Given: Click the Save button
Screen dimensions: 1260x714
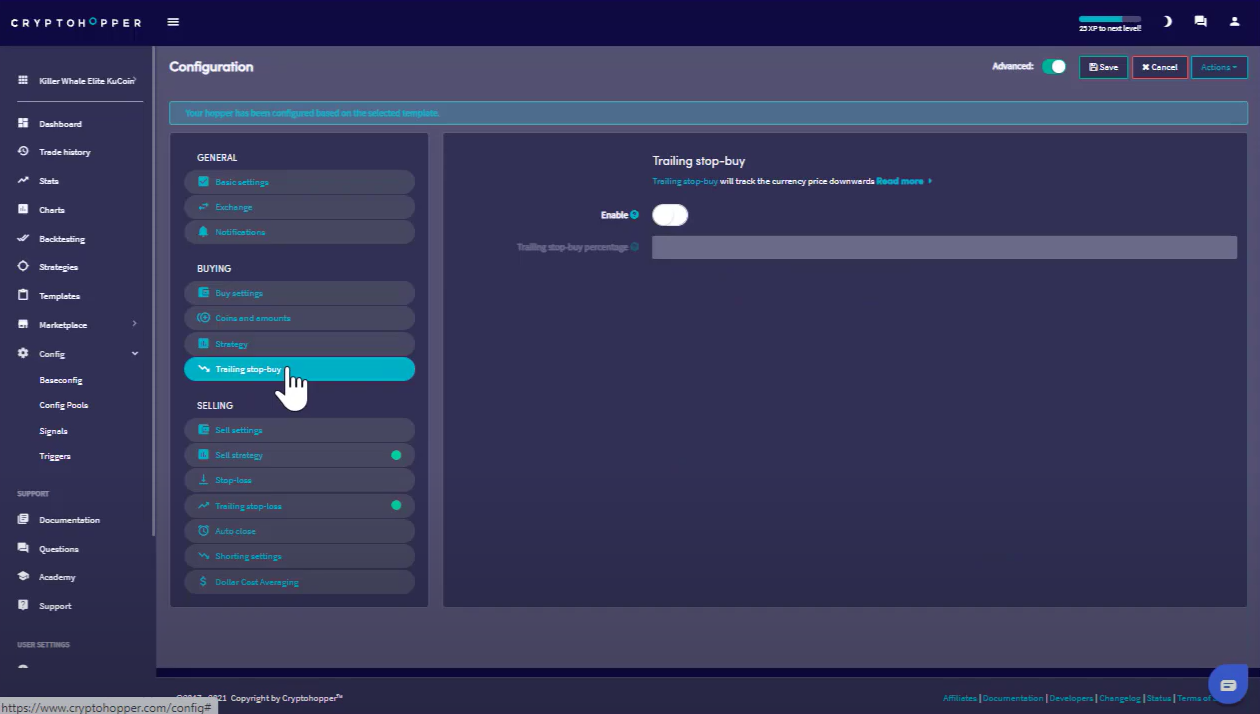Looking at the screenshot, I should tap(1103, 67).
